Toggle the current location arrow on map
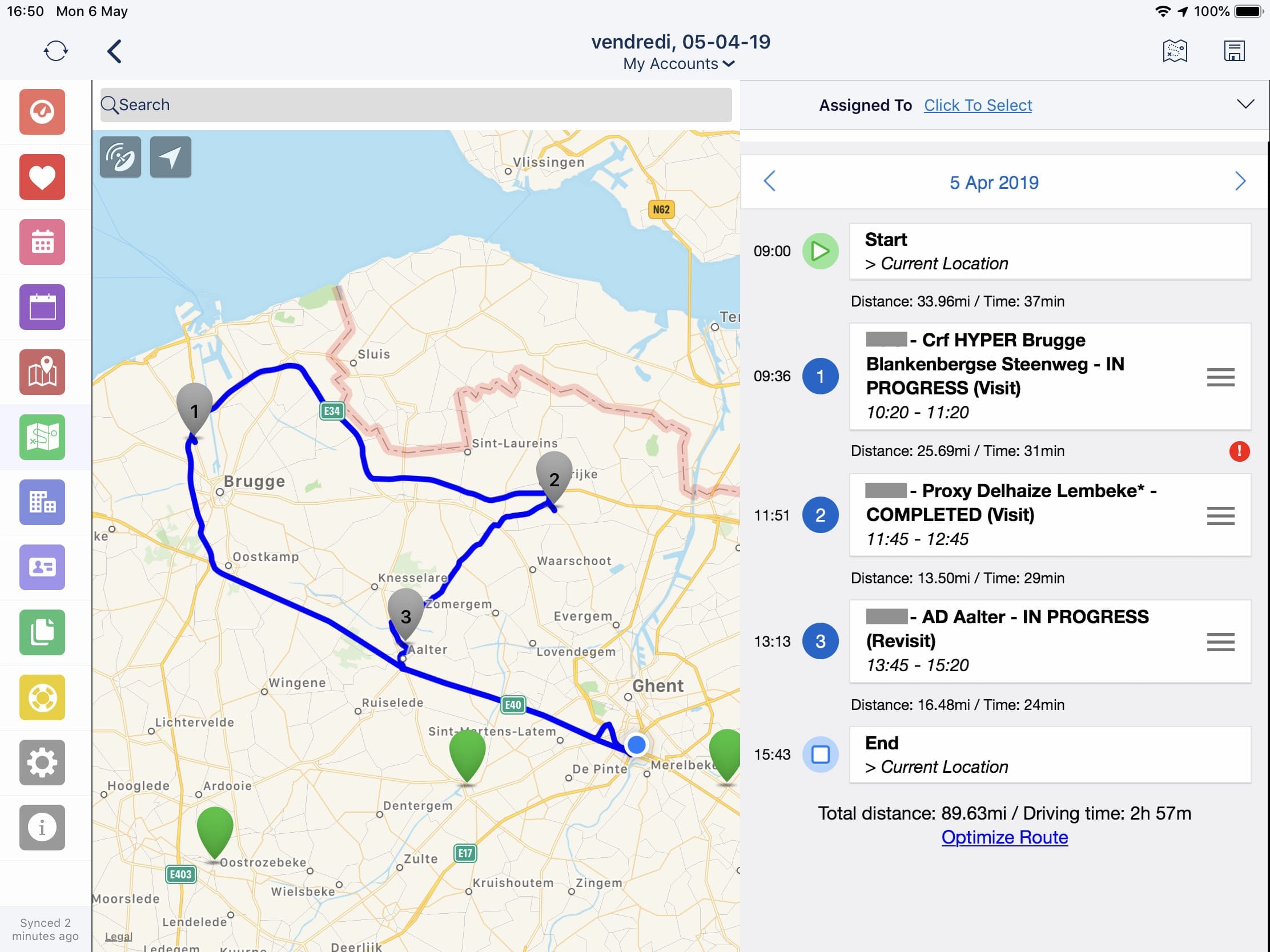Screen dimensions: 1270x952 click(171, 156)
